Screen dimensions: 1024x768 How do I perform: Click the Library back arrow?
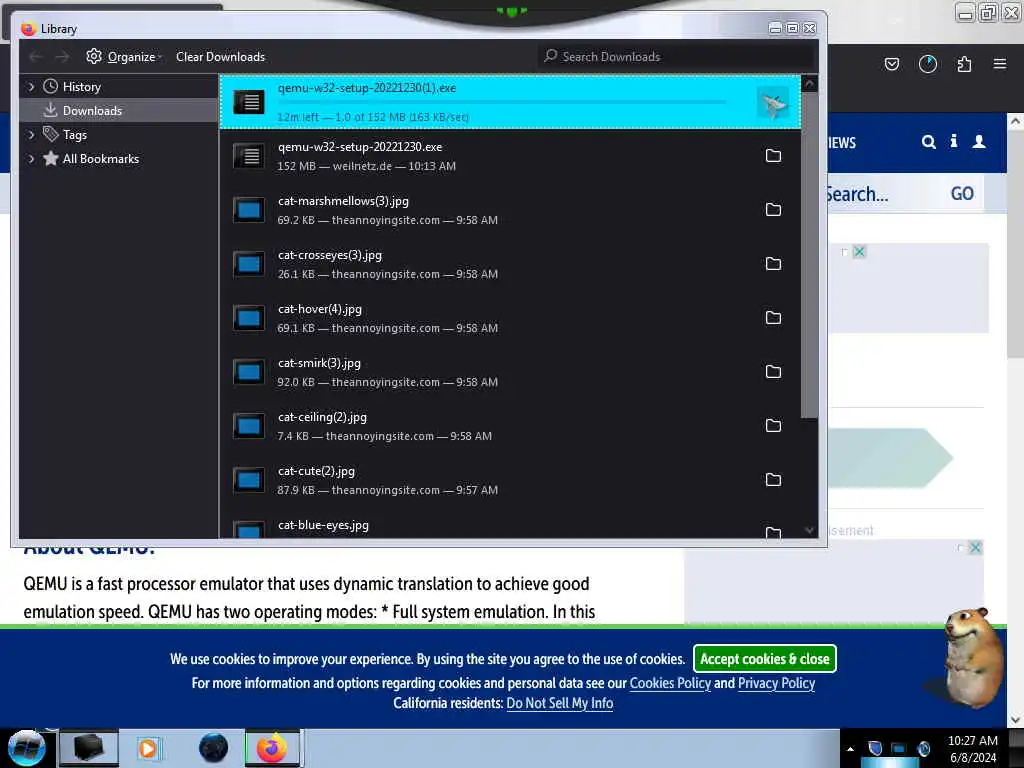coord(36,57)
